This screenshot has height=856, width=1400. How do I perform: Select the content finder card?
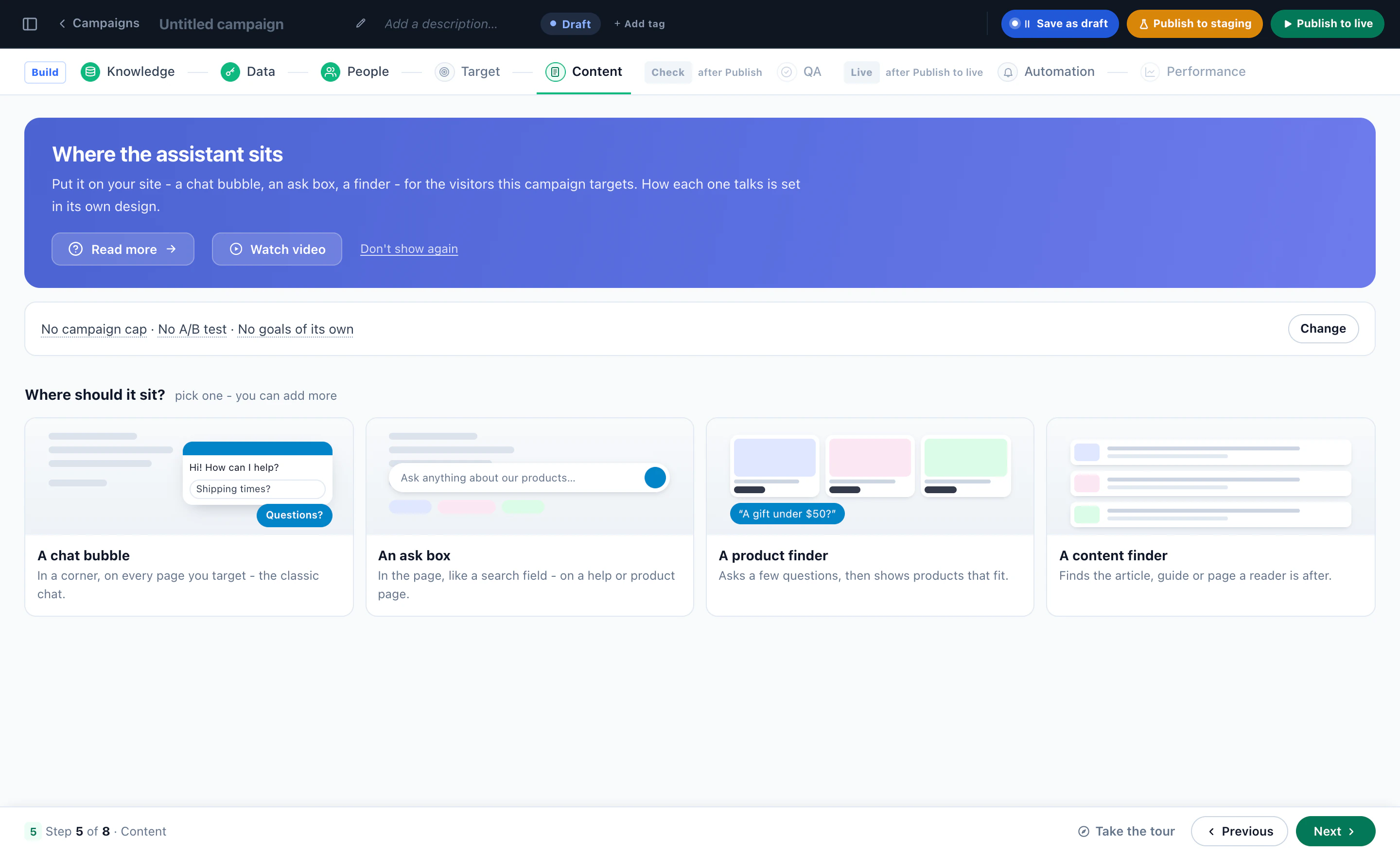pos(1210,517)
